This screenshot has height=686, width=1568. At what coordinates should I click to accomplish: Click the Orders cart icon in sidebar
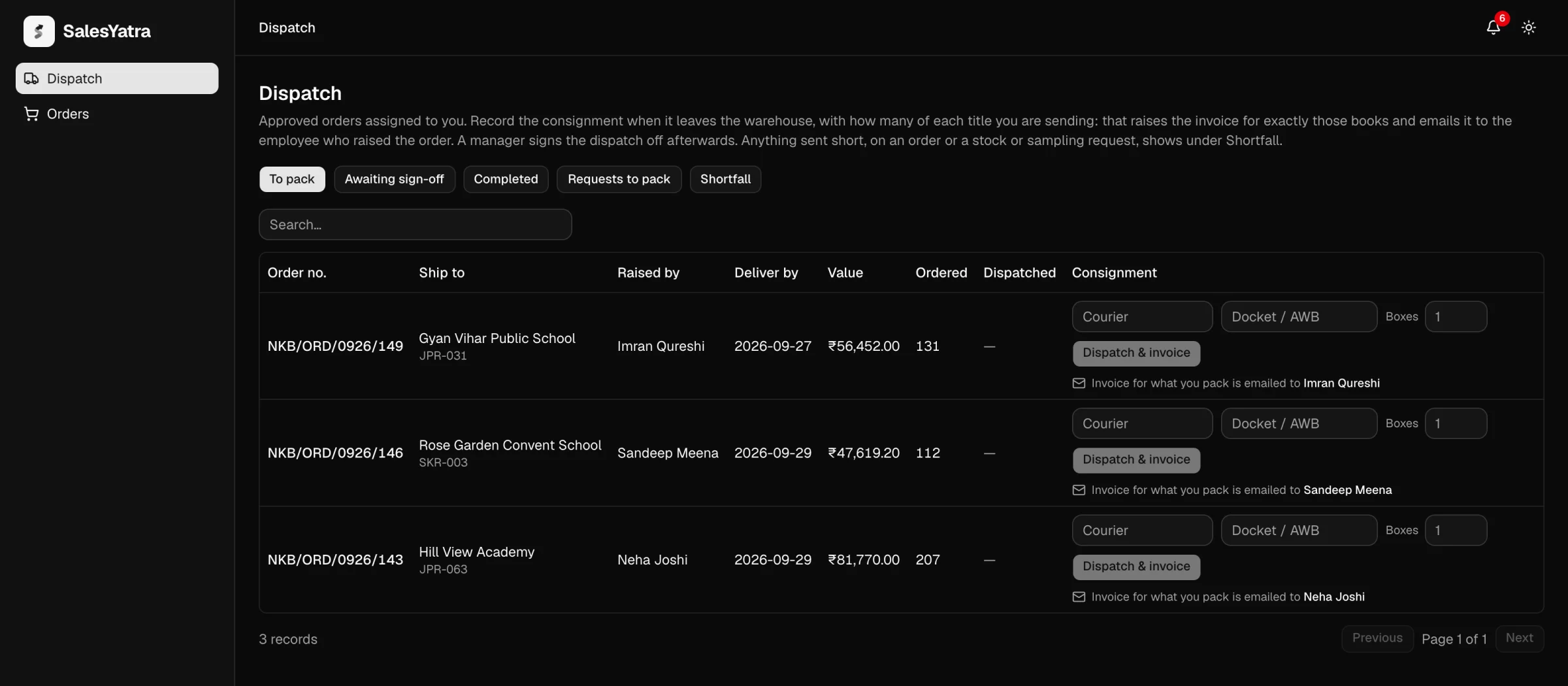(31, 114)
